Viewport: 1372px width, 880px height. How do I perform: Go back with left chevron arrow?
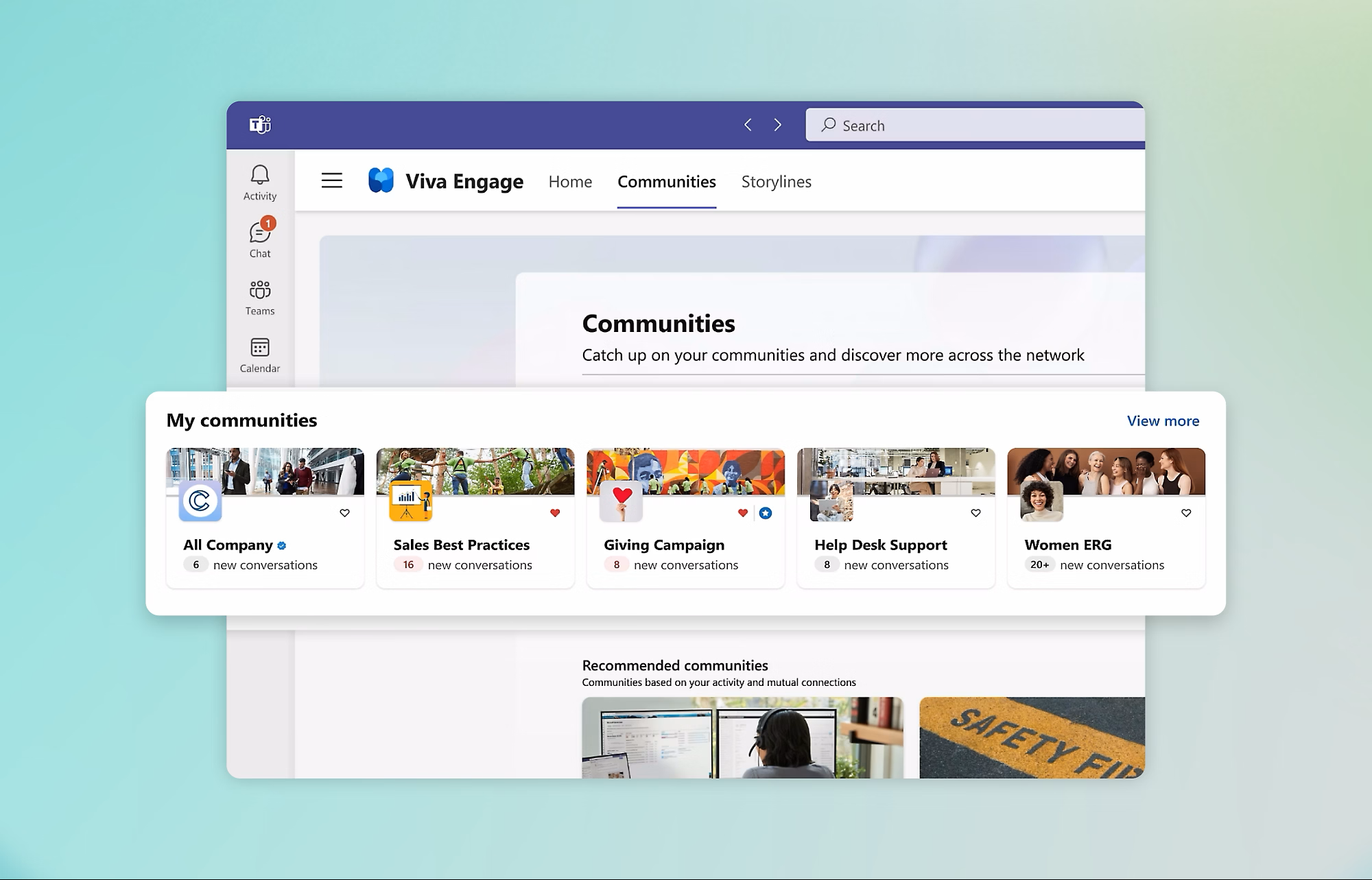pos(748,125)
